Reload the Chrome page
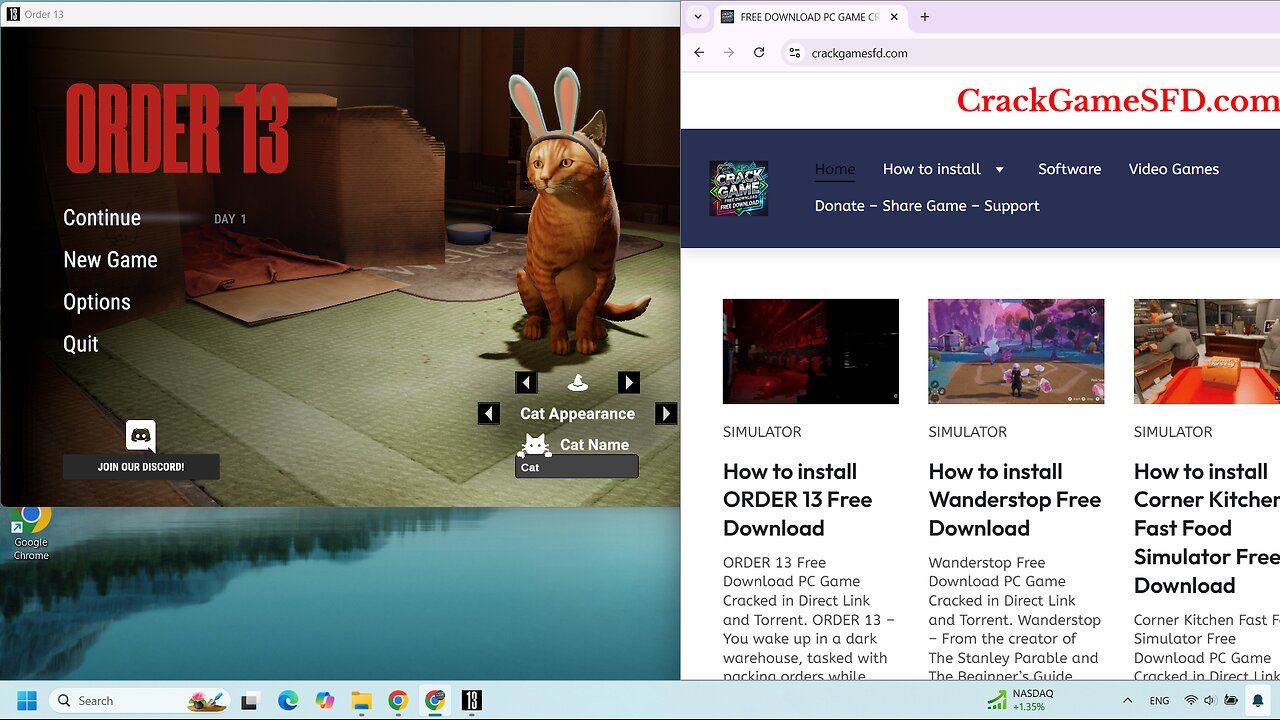This screenshot has width=1280, height=720. coord(759,53)
